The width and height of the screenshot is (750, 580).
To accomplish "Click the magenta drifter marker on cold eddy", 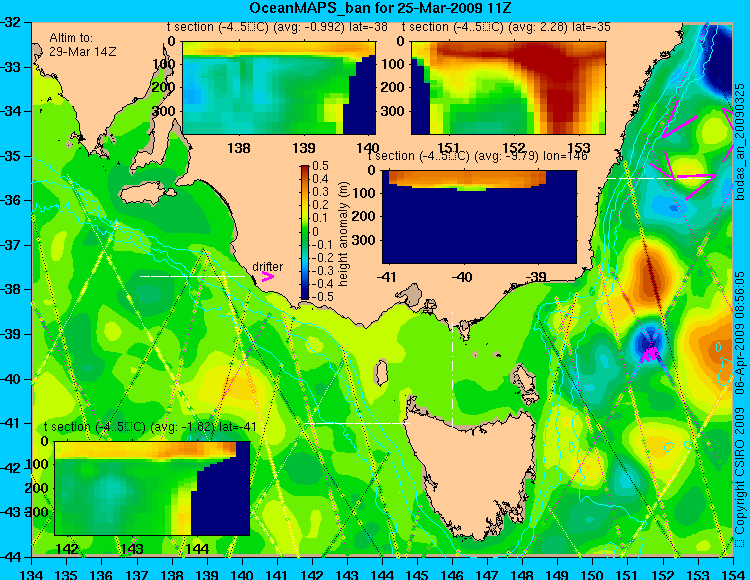I will 650,354.
